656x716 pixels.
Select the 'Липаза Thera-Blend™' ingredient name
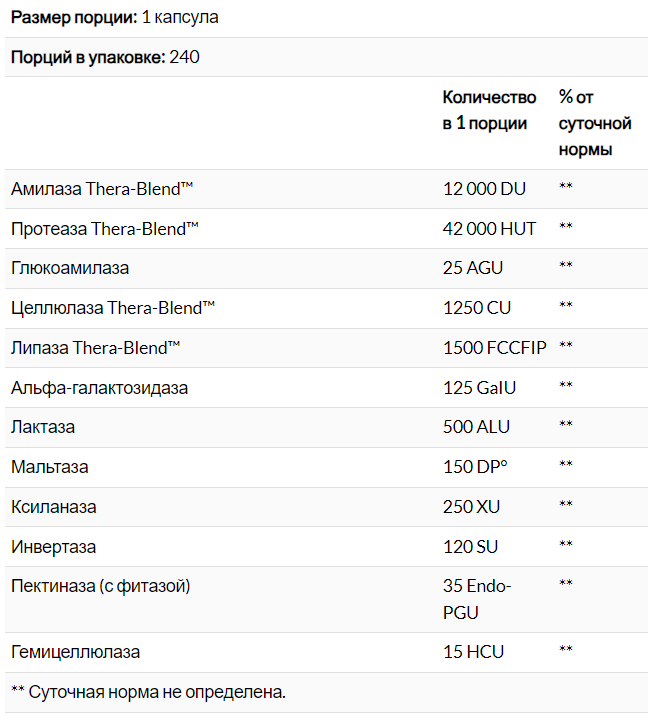tap(95, 347)
